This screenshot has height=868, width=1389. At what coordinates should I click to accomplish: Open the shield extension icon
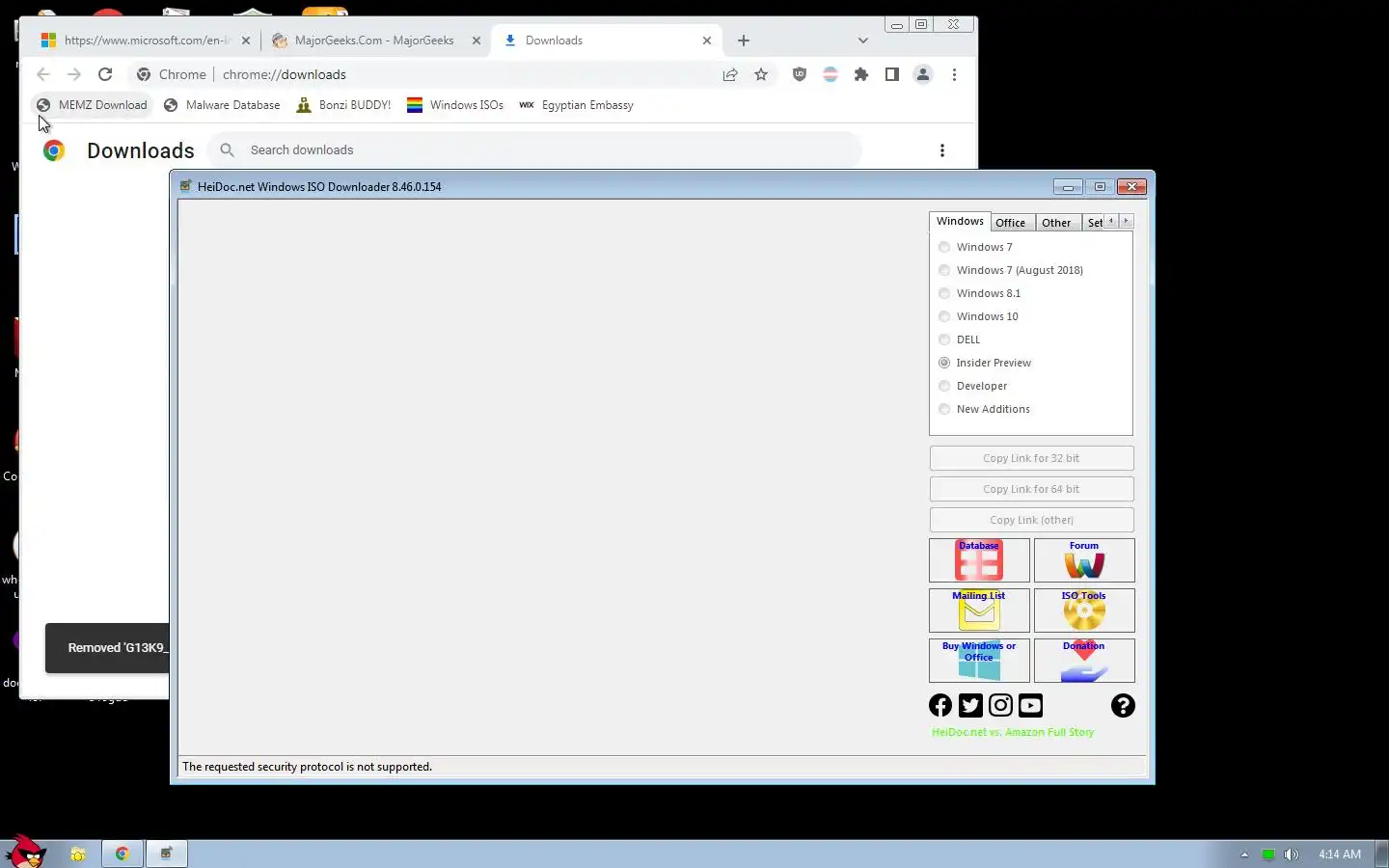800,74
